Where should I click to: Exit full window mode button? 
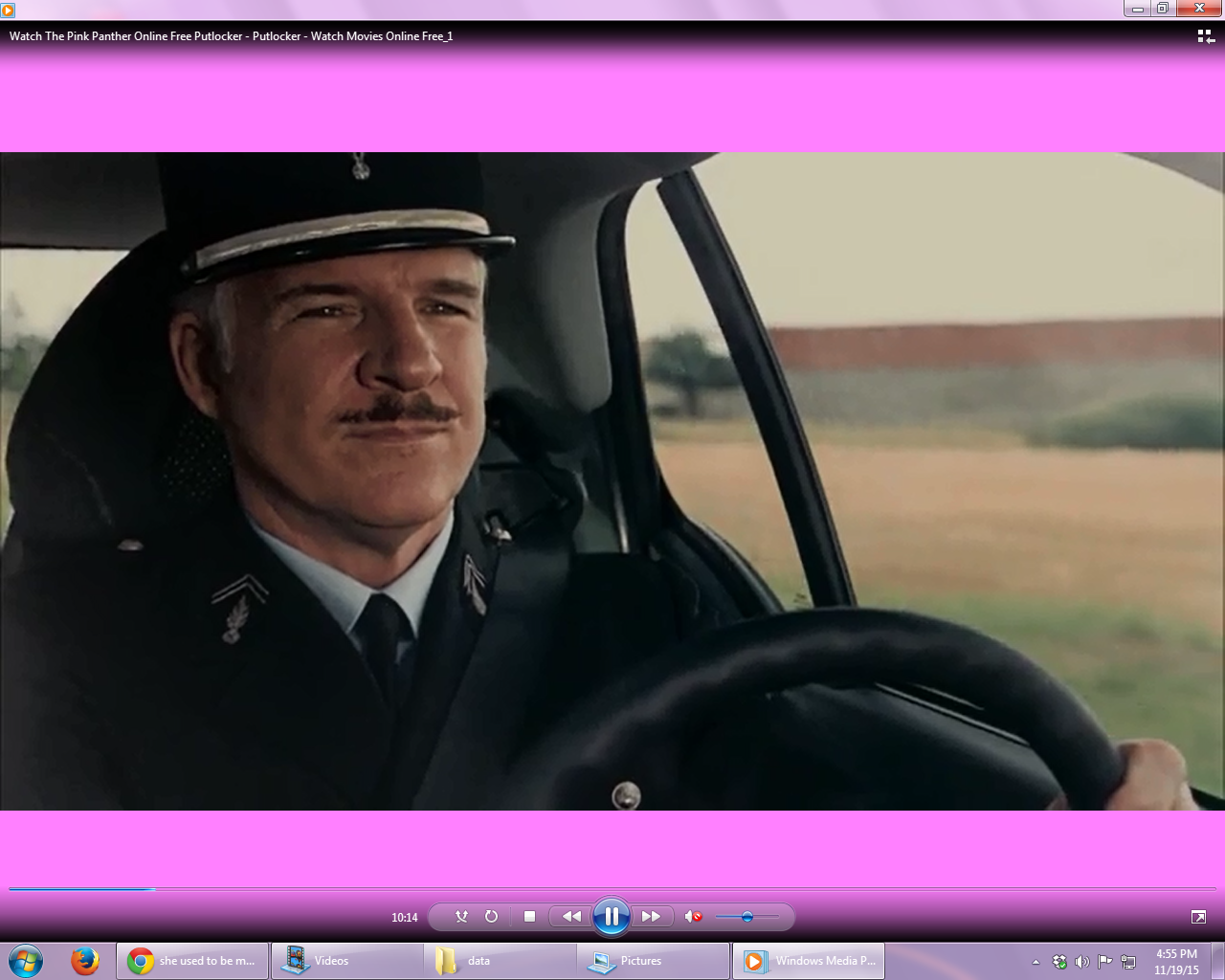1198,917
